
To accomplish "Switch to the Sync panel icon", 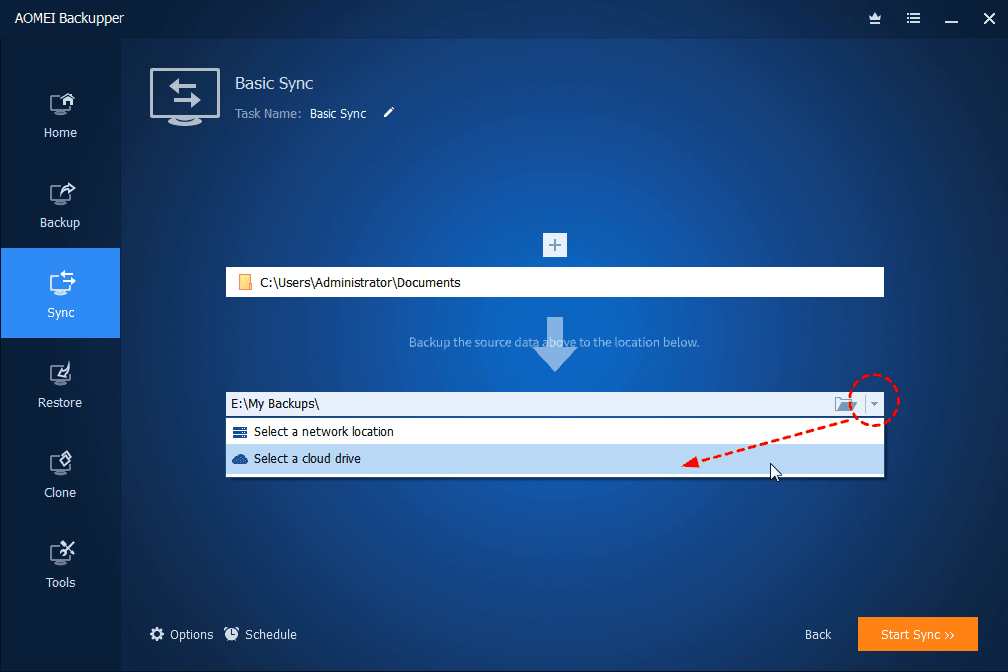I will pos(60,292).
